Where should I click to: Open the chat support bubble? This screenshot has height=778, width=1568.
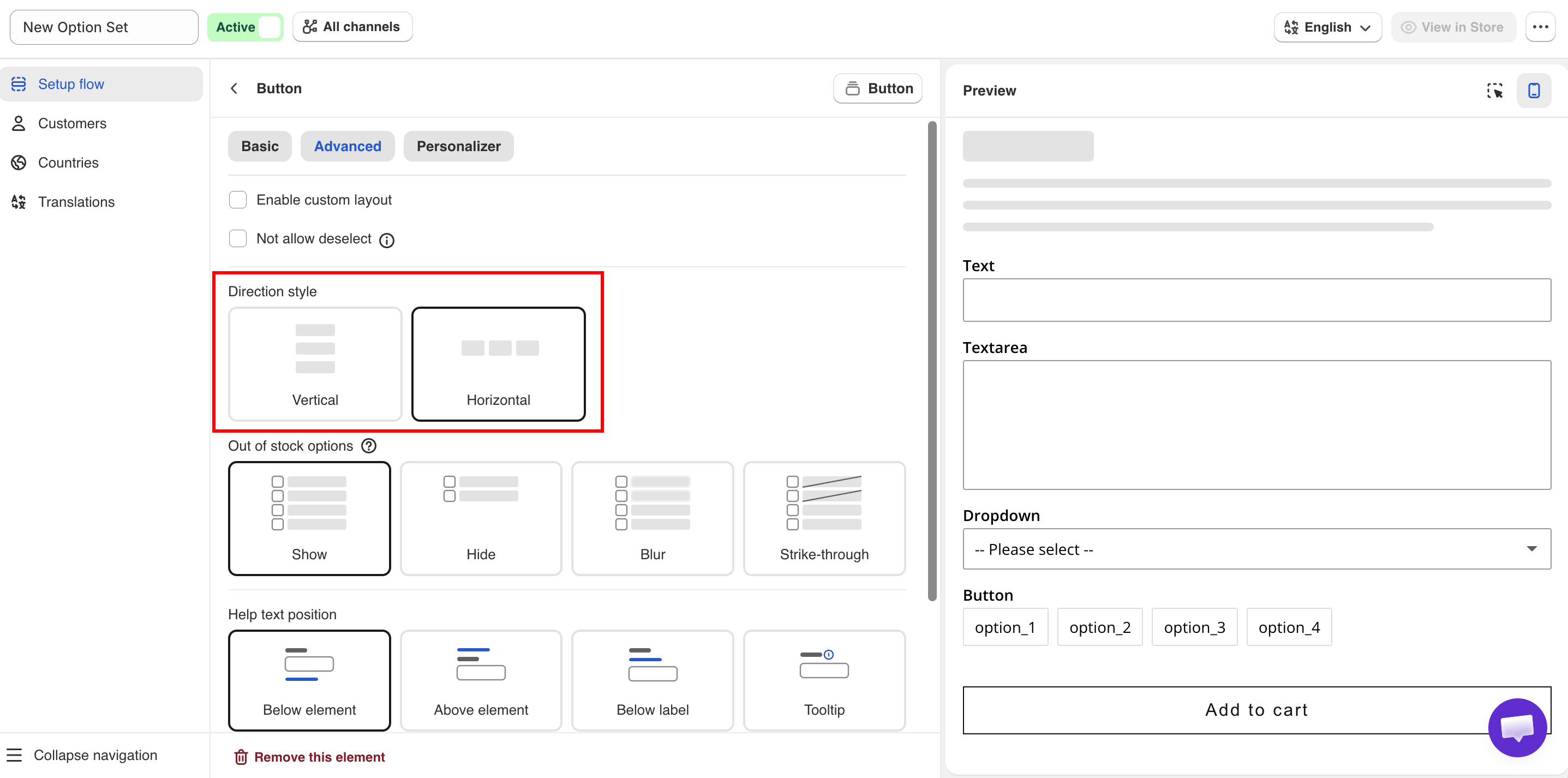point(1517,727)
